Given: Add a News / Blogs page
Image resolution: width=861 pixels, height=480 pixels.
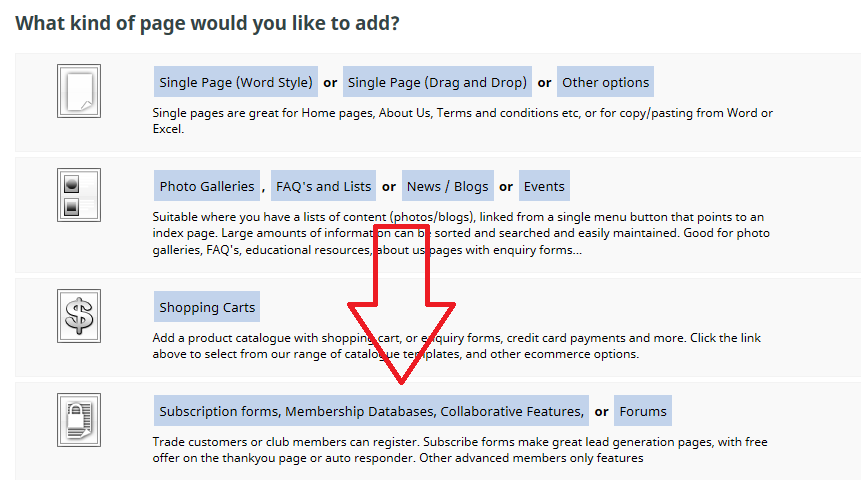Looking at the screenshot, I should coord(447,186).
